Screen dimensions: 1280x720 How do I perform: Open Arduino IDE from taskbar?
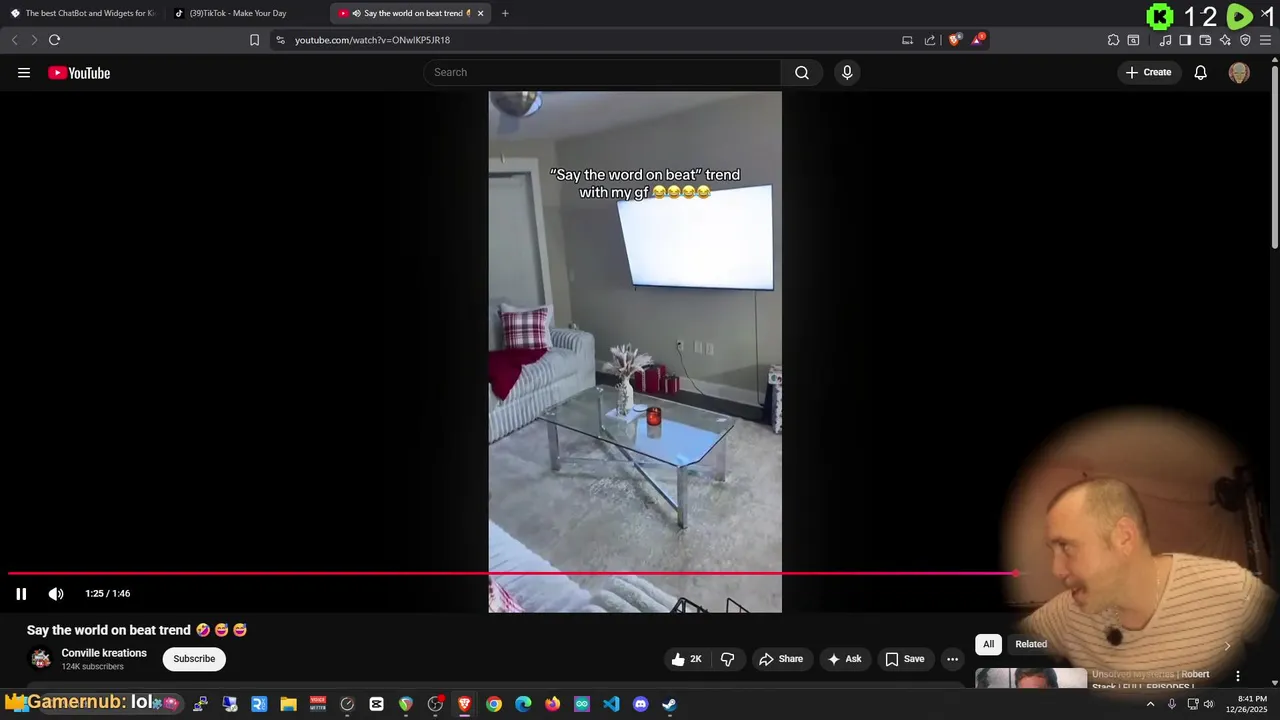[x=582, y=704]
